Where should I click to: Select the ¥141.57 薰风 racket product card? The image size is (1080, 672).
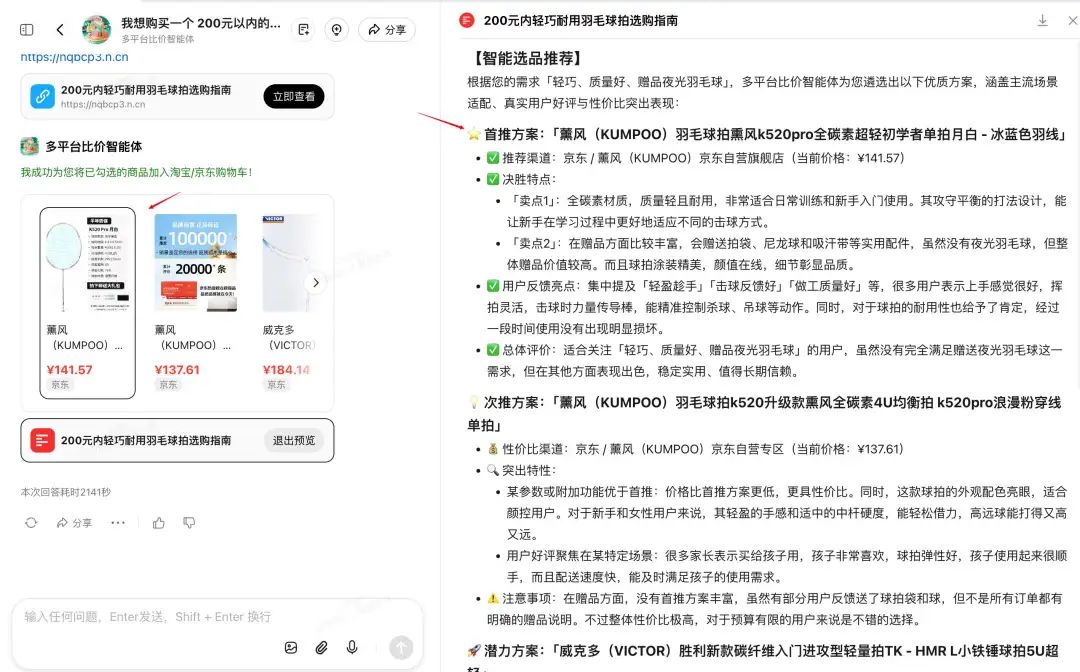[x=87, y=303]
